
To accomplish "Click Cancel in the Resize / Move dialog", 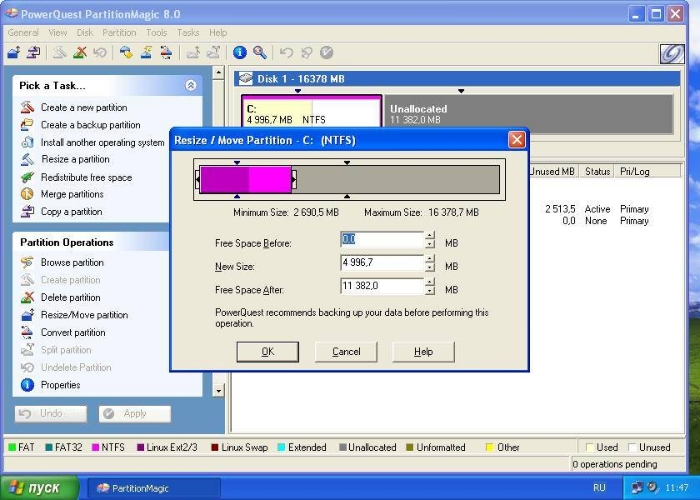I will (x=346, y=352).
